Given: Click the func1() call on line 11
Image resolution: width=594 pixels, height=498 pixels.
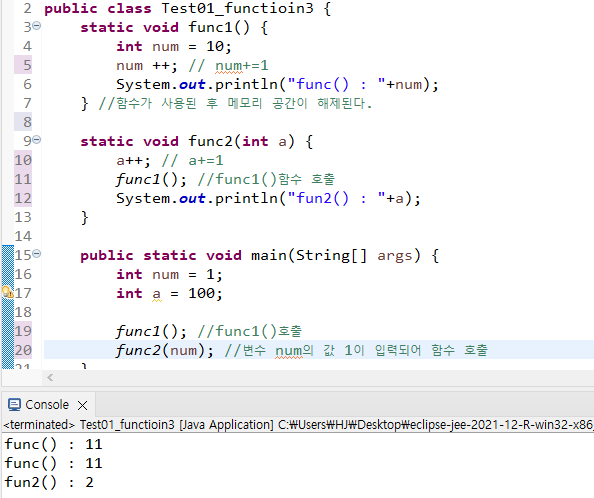Looking at the screenshot, I should point(151,180).
